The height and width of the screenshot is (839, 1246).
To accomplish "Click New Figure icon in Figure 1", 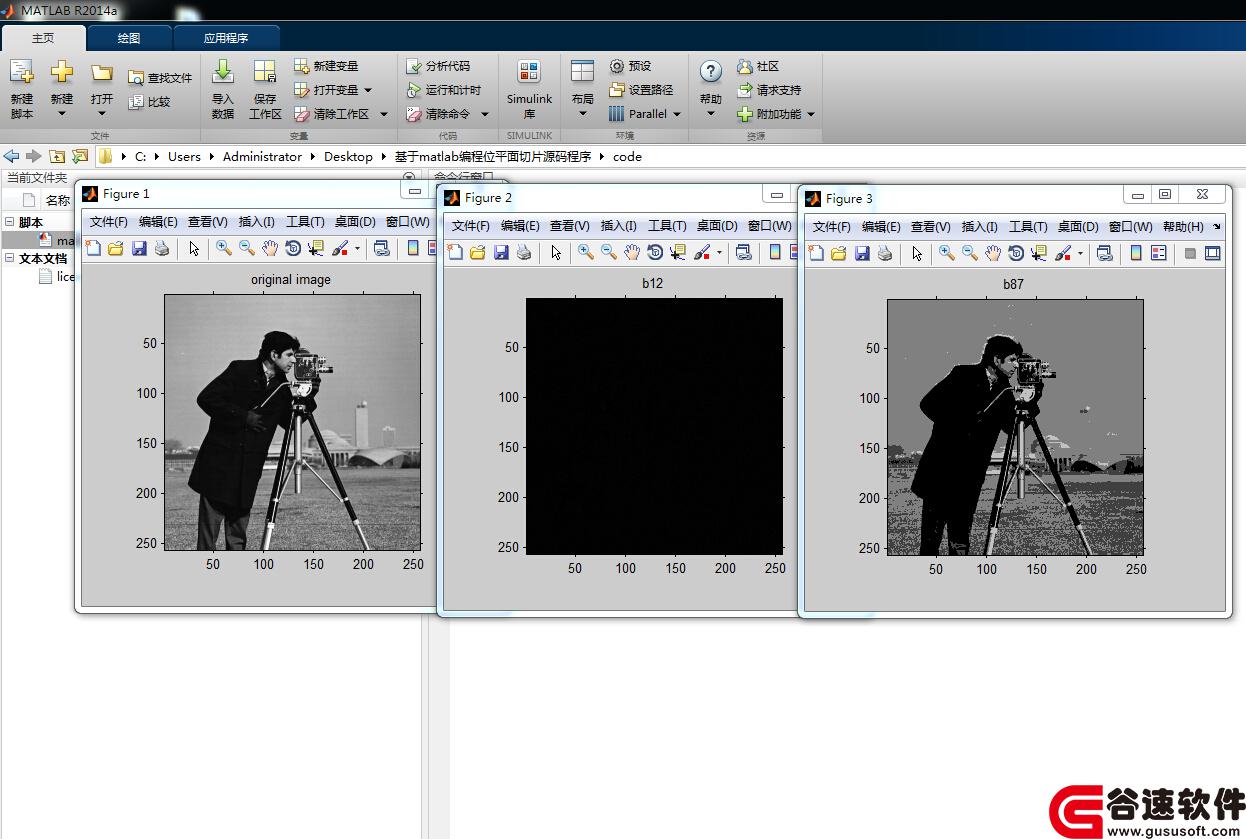I will 94,249.
